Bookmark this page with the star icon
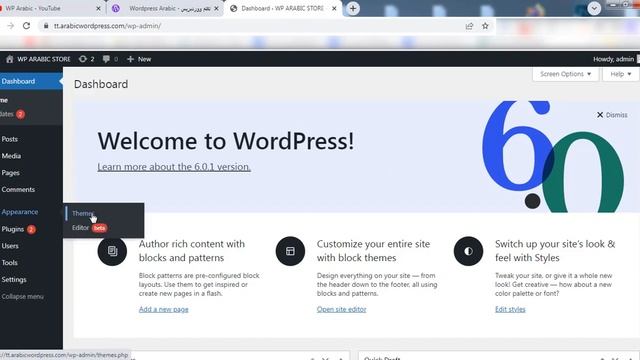Viewport: 640px width, 360px height. 485,26
